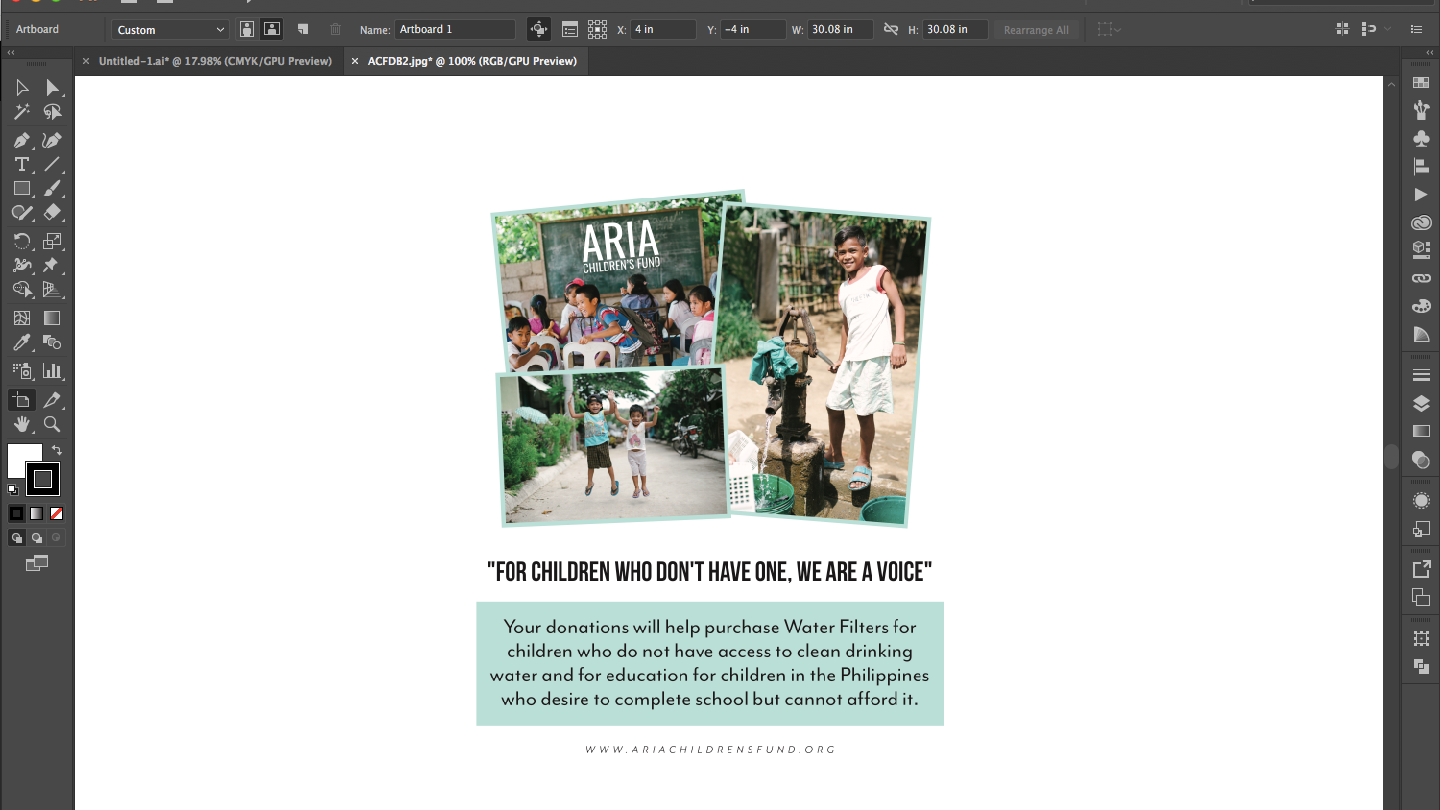Select the Shaper tool

[x=22, y=212]
